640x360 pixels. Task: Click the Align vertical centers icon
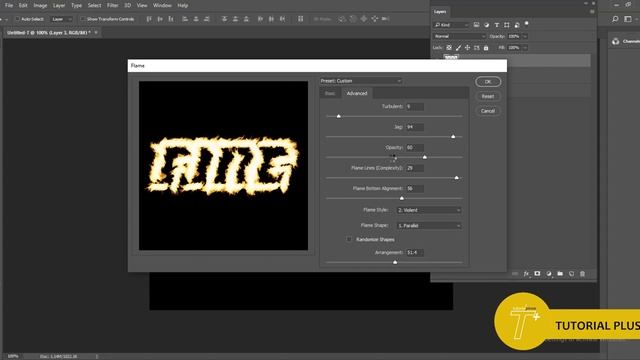point(160,19)
